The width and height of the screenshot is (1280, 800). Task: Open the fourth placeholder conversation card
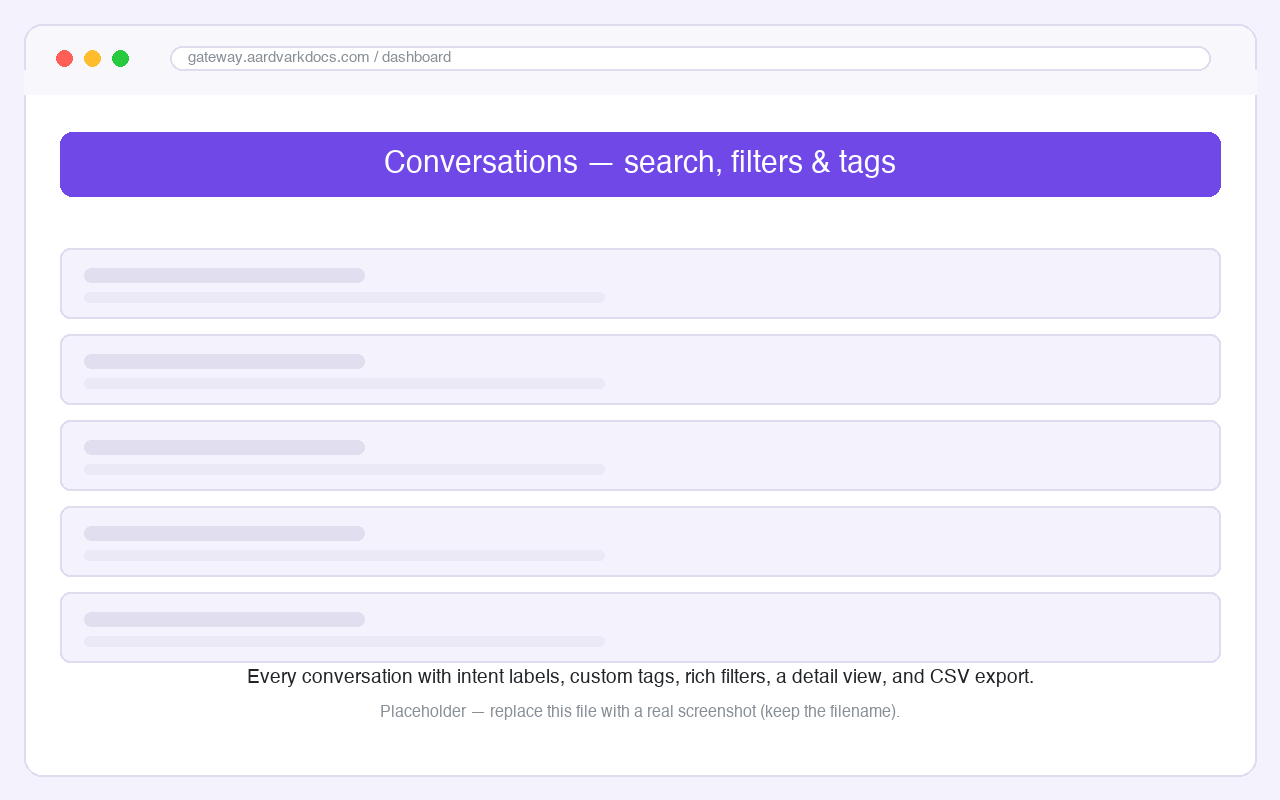tap(640, 541)
